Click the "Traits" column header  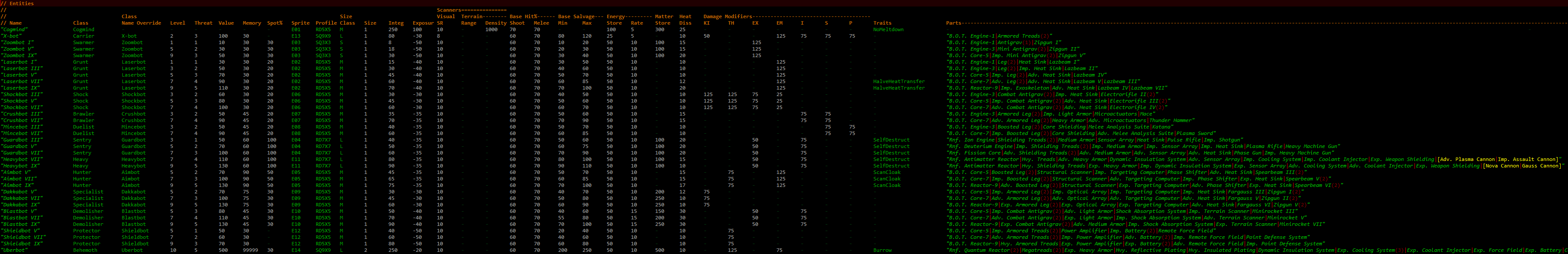click(x=883, y=23)
